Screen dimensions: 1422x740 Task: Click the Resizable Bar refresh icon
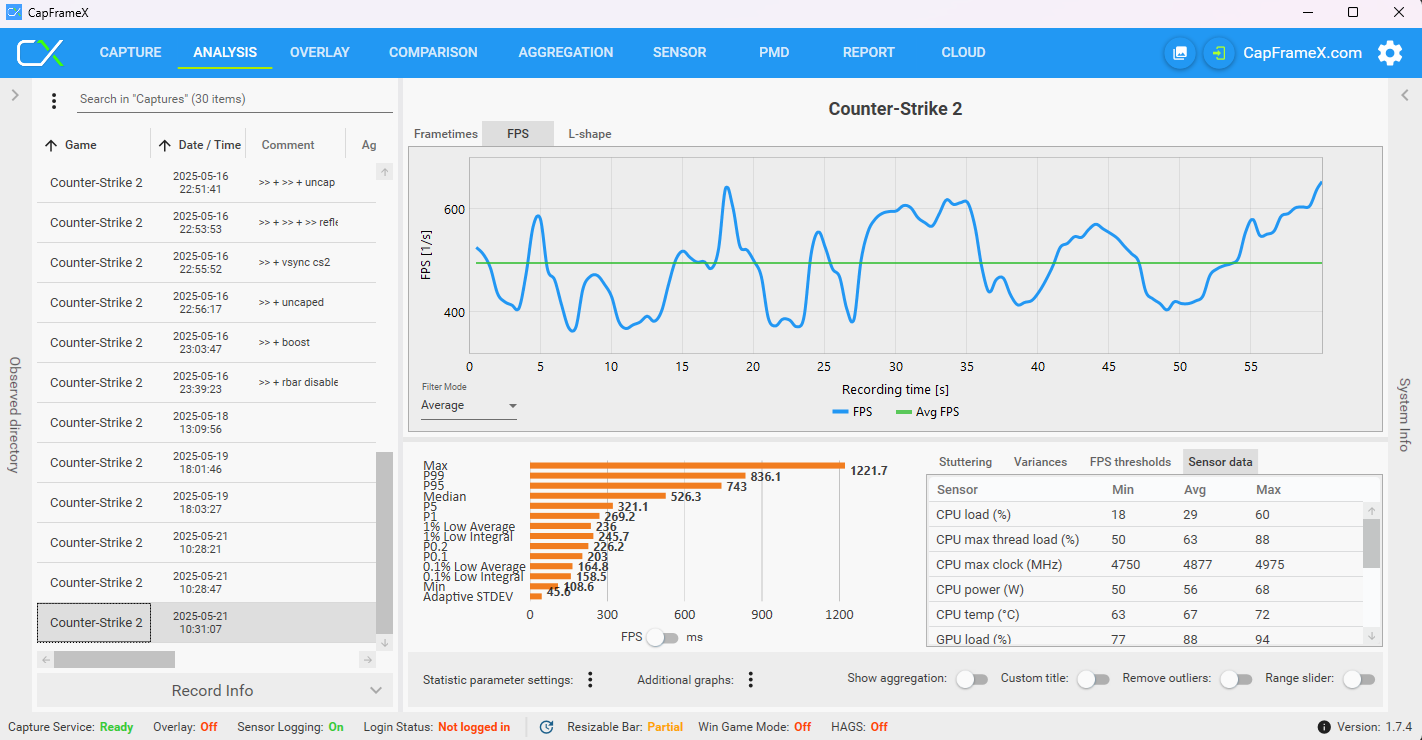pyautogui.click(x=547, y=727)
